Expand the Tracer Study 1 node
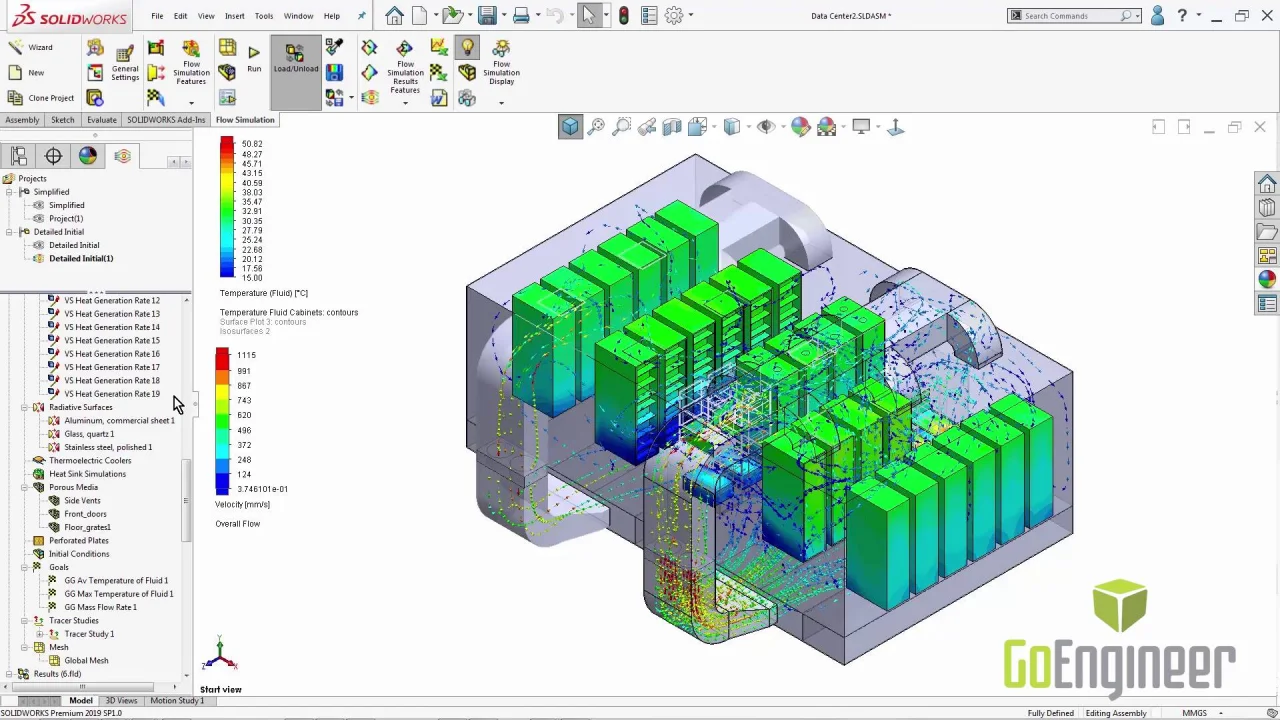1280x720 pixels. 40,634
